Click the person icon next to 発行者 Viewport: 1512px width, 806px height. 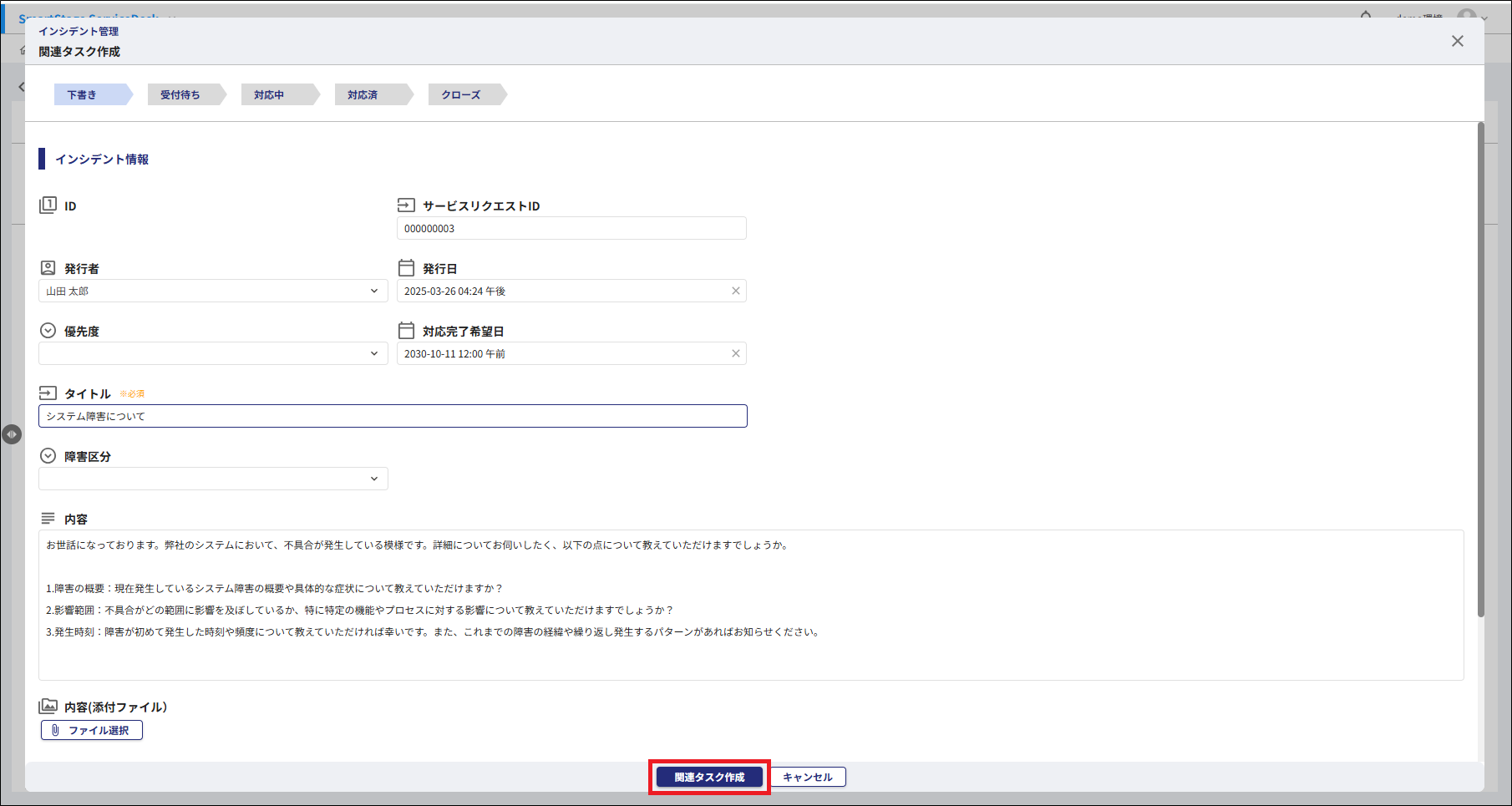[x=48, y=268]
